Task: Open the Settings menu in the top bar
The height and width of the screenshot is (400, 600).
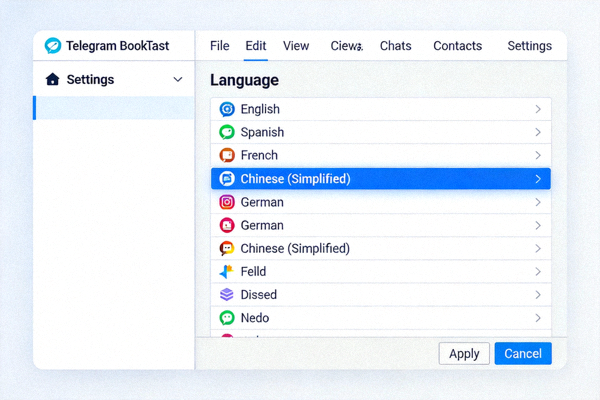Action: 530,46
